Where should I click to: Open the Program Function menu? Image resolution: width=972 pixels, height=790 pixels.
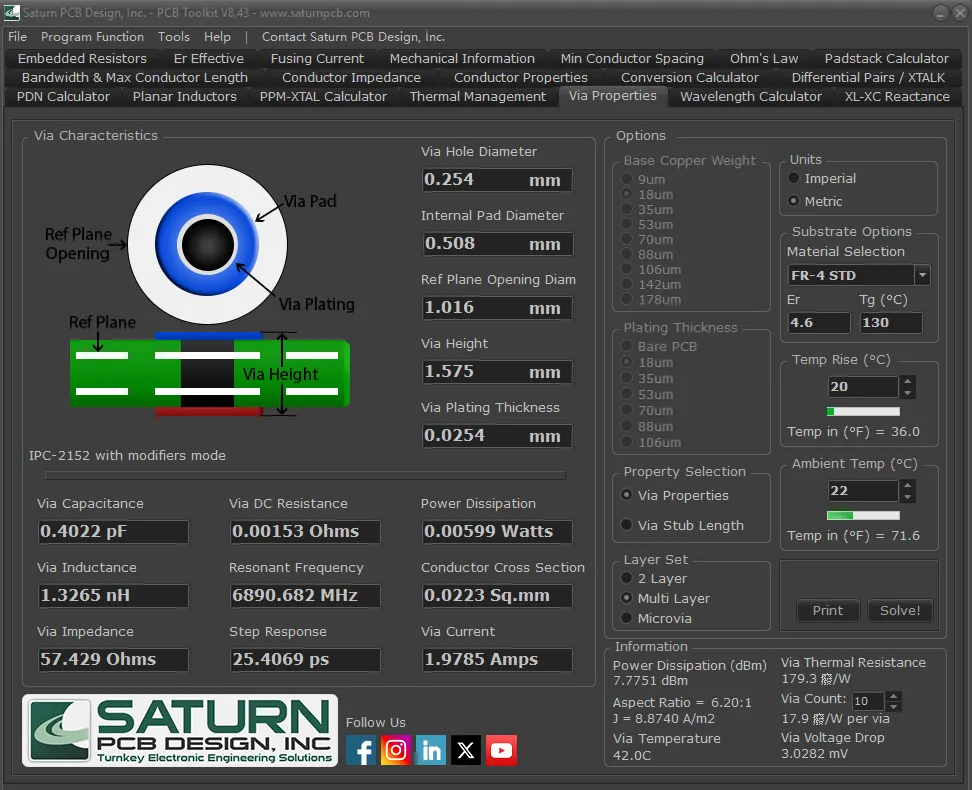tap(92, 37)
